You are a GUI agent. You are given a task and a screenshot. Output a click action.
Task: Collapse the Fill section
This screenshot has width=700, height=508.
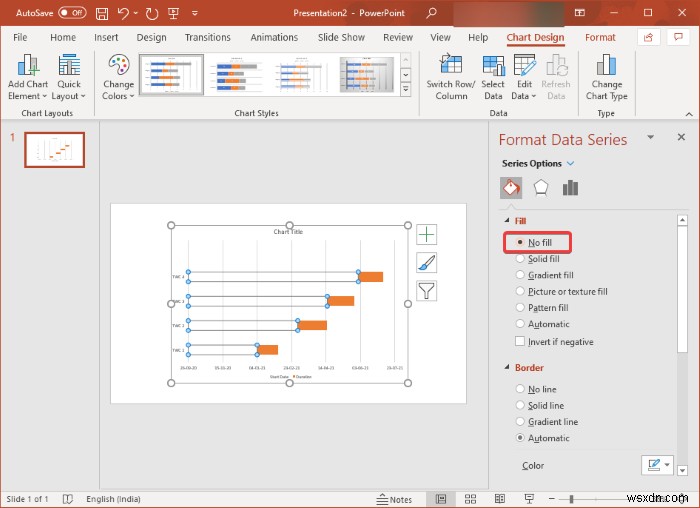507,221
